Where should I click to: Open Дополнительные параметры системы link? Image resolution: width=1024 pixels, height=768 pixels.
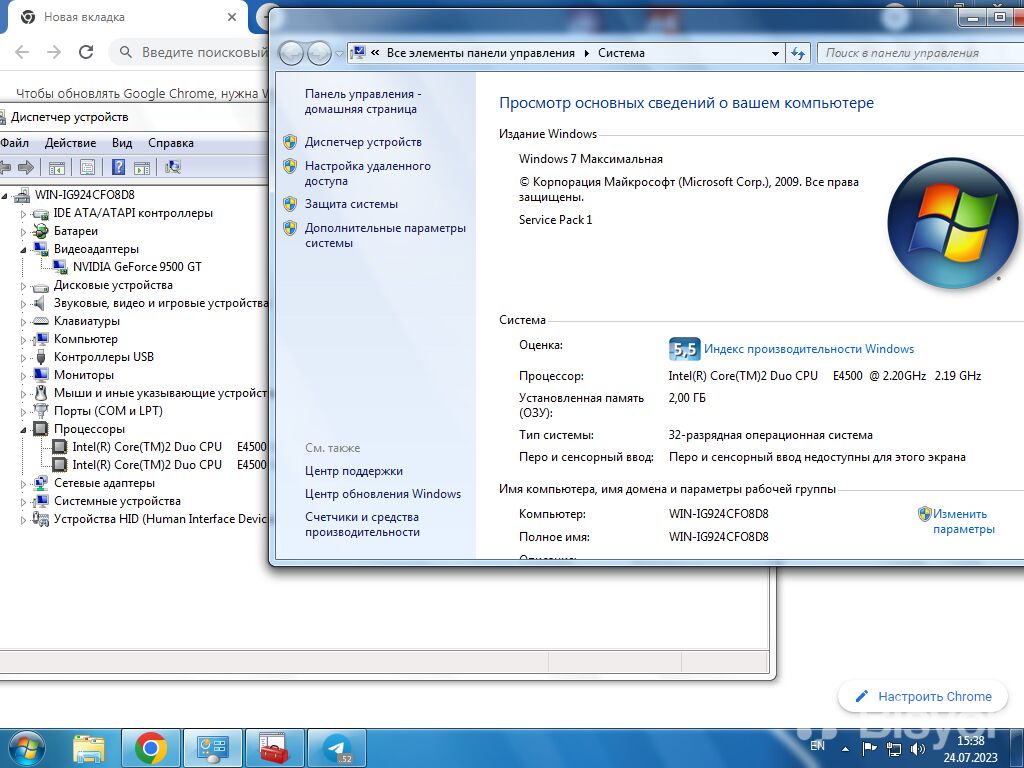[x=385, y=235]
